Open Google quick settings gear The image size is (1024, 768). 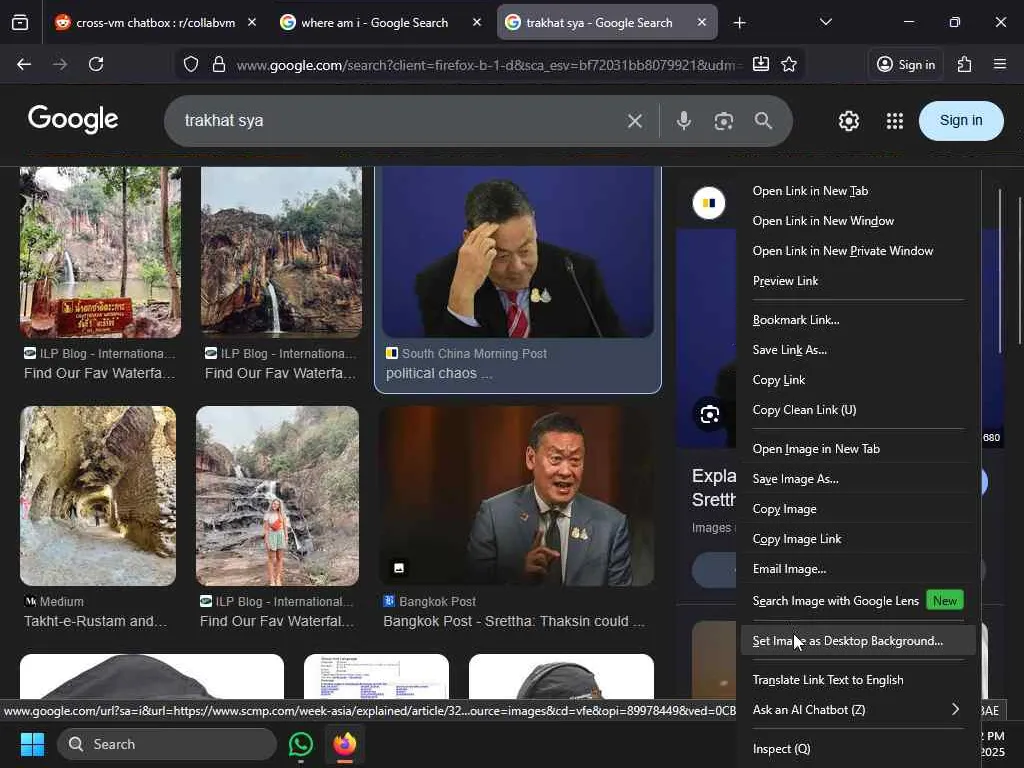click(849, 121)
